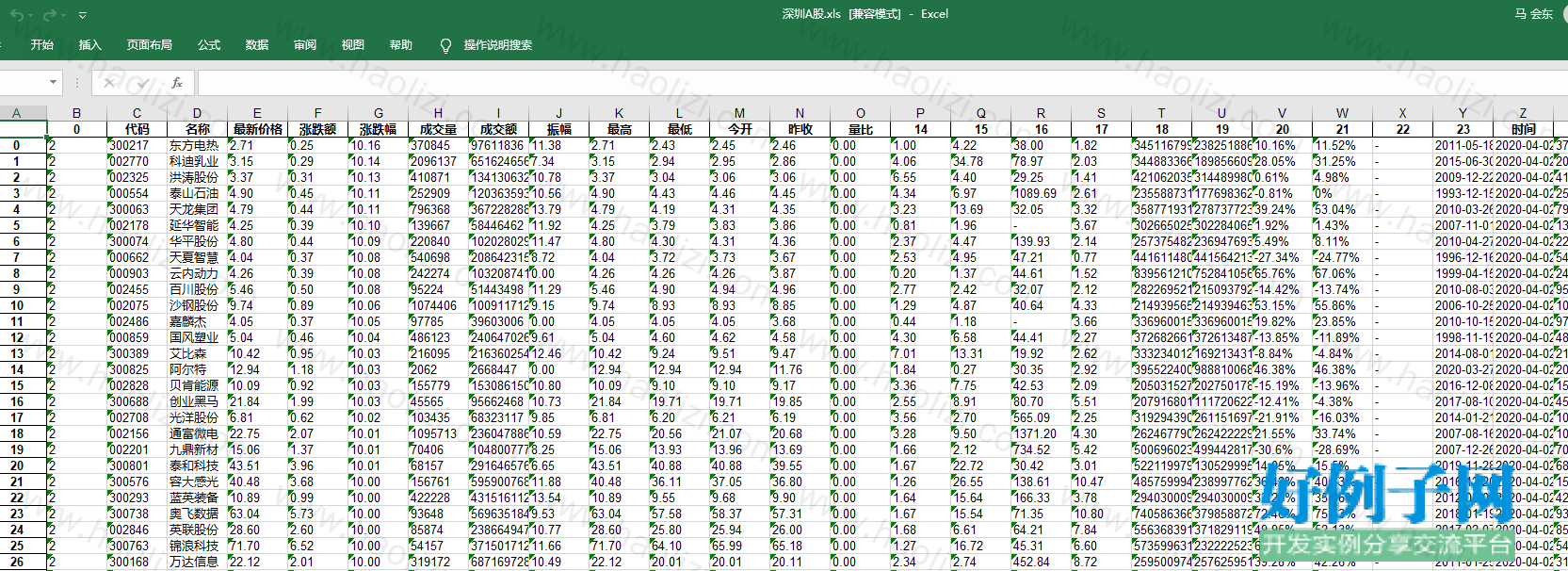1568x571 pixels.
Task: Click the 最高 header cell
Action: 619,129
